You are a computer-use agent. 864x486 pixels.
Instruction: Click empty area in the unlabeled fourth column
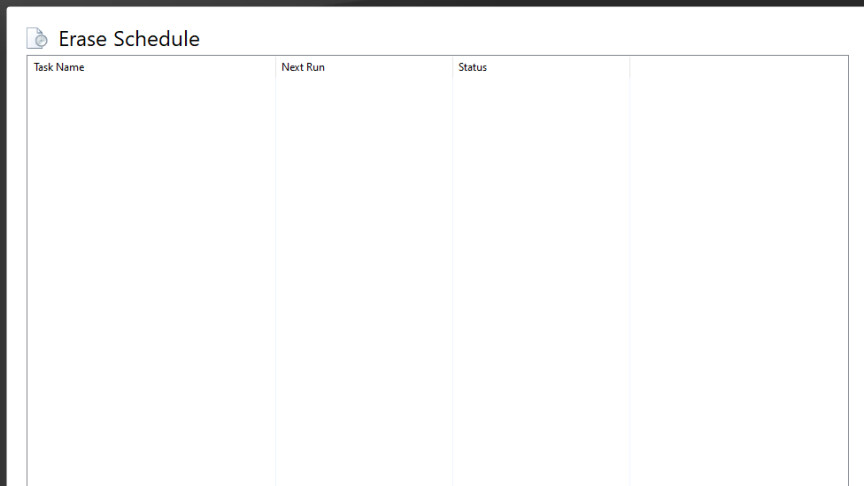[x=738, y=280]
